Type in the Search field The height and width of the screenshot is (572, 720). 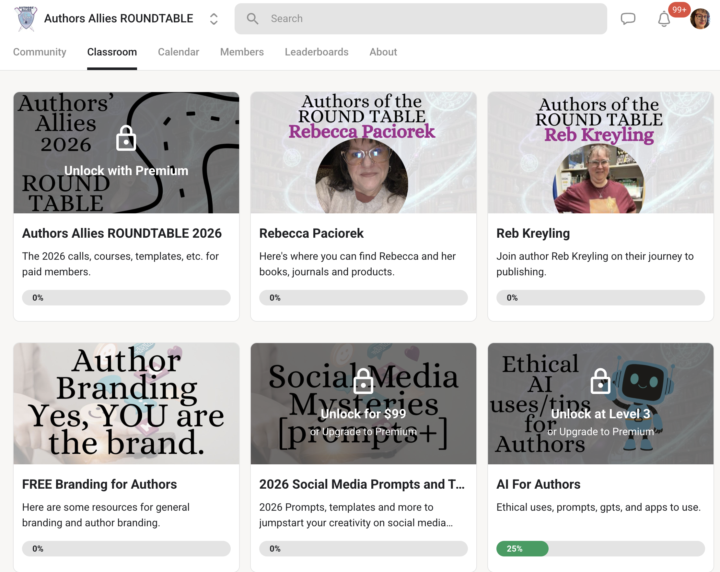click(430, 19)
